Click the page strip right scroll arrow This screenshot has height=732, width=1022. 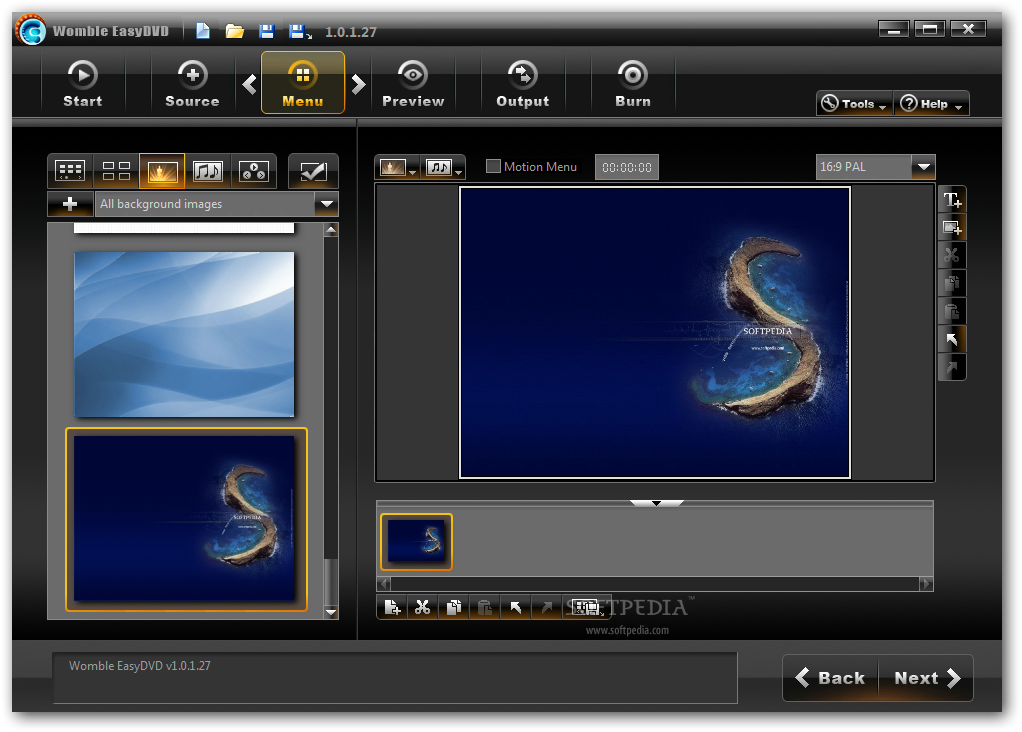[926, 584]
